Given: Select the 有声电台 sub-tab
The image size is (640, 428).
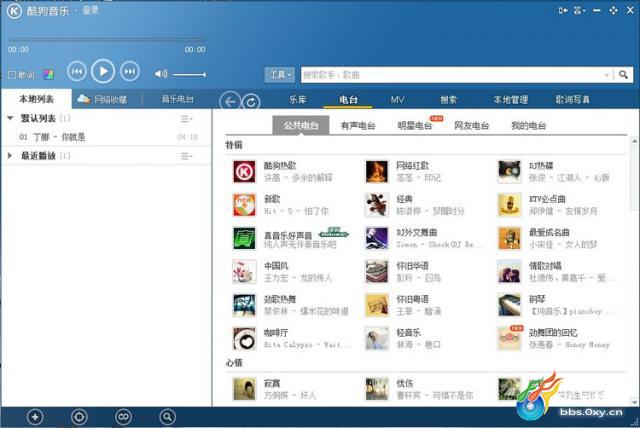Looking at the screenshot, I should pyautogui.click(x=358, y=126).
